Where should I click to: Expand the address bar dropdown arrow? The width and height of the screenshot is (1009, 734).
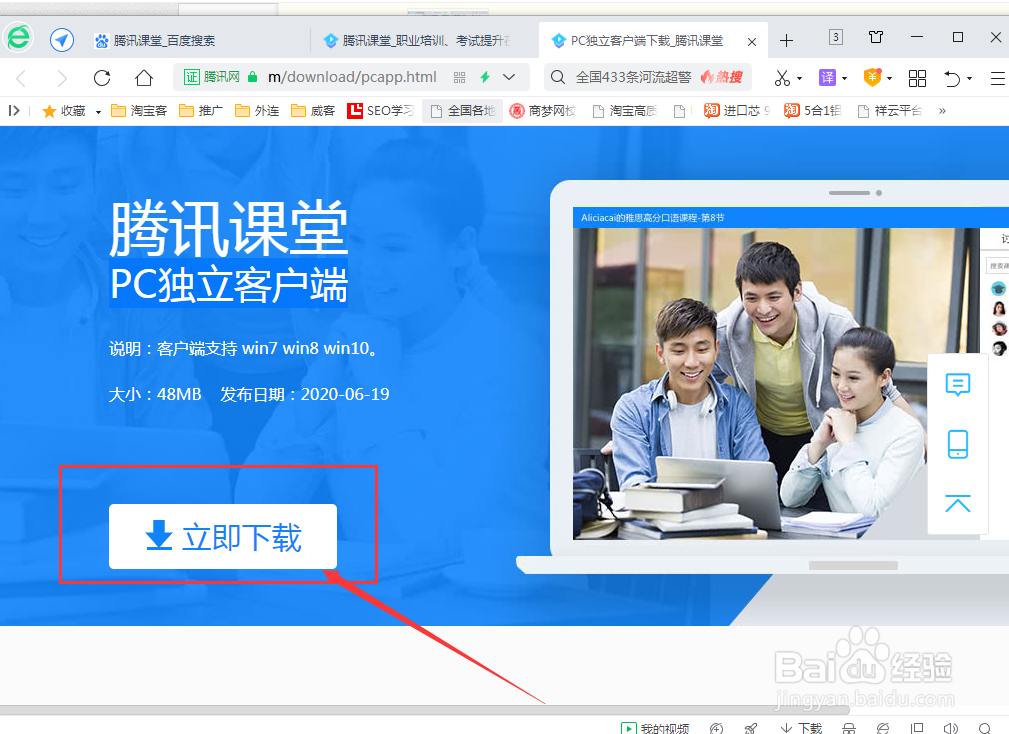509,77
